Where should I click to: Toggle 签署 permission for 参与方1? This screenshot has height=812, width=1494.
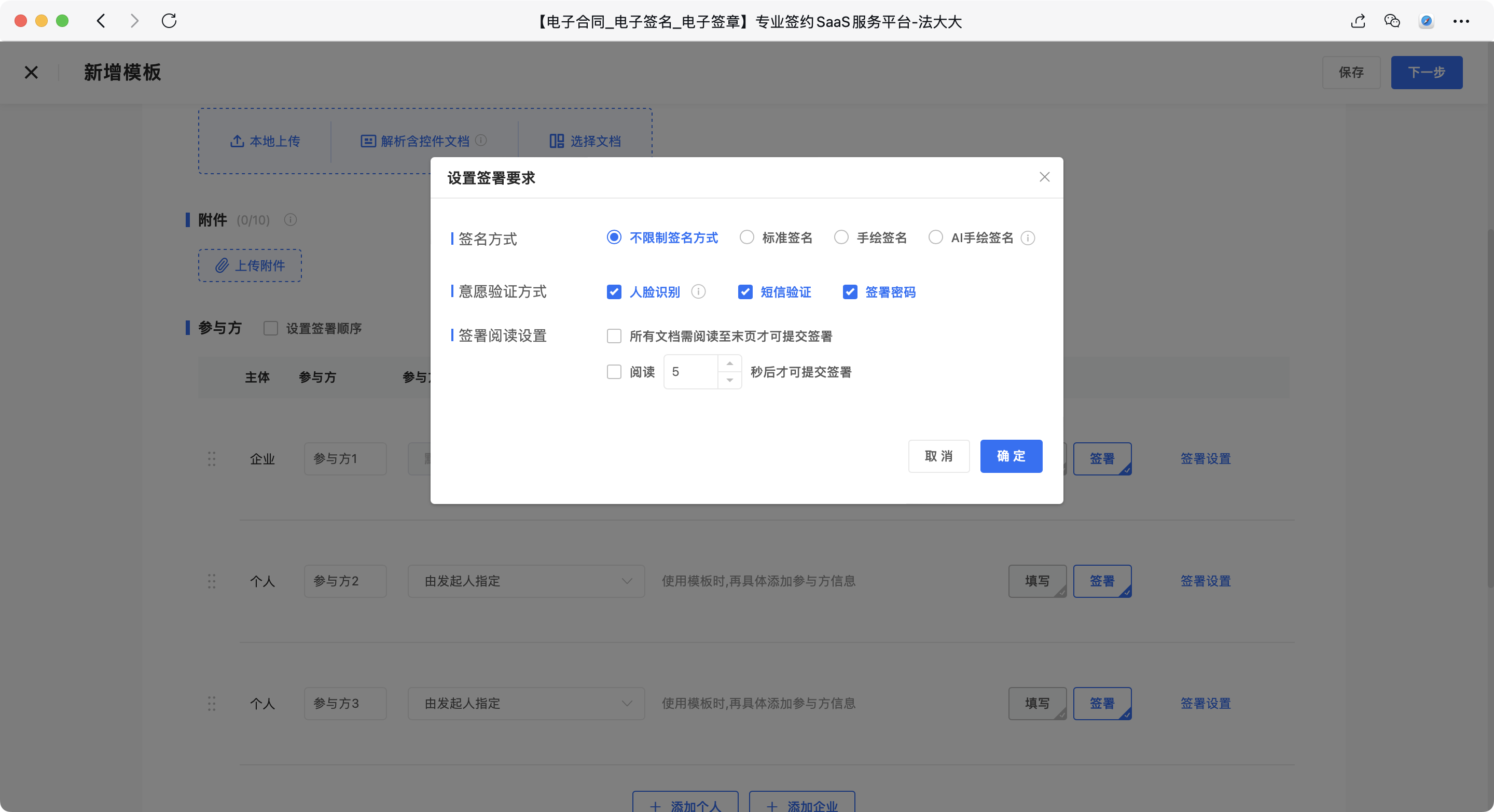(x=1102, y=459)
